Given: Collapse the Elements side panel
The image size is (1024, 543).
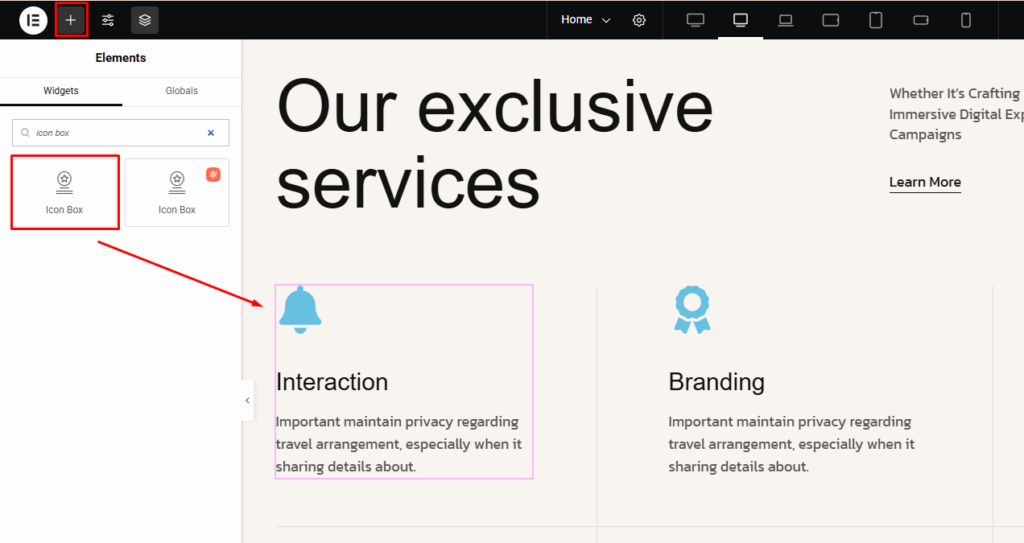Looking at the screenshot, I should (248, 401).
